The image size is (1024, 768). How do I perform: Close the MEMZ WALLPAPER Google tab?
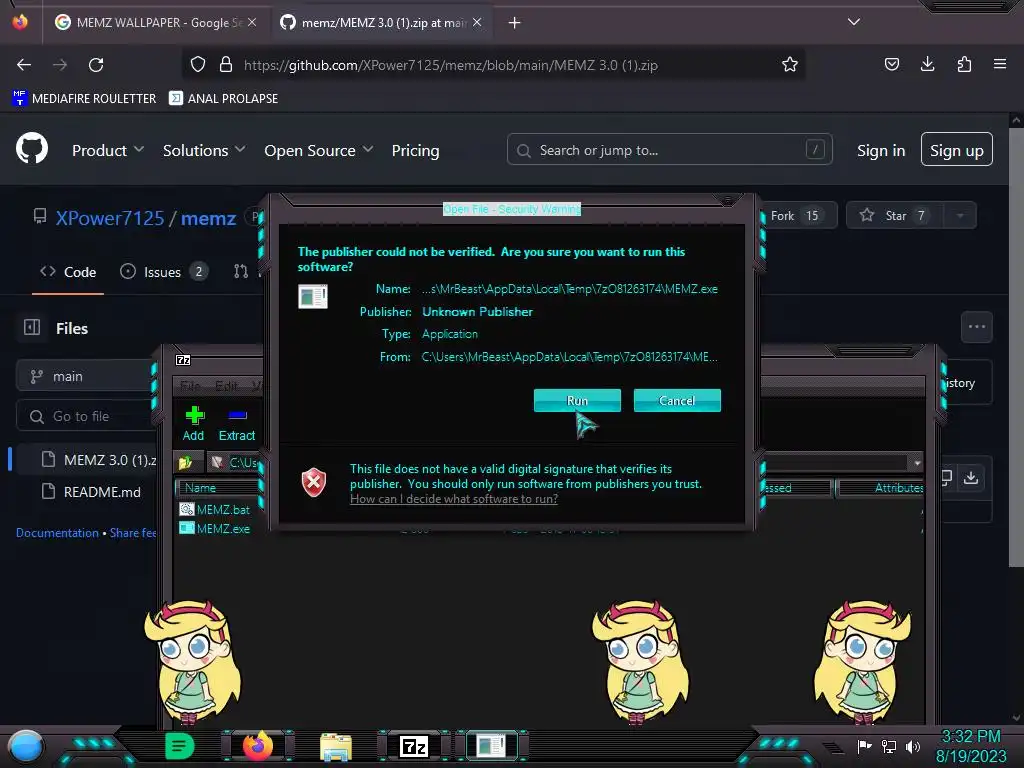252,23
